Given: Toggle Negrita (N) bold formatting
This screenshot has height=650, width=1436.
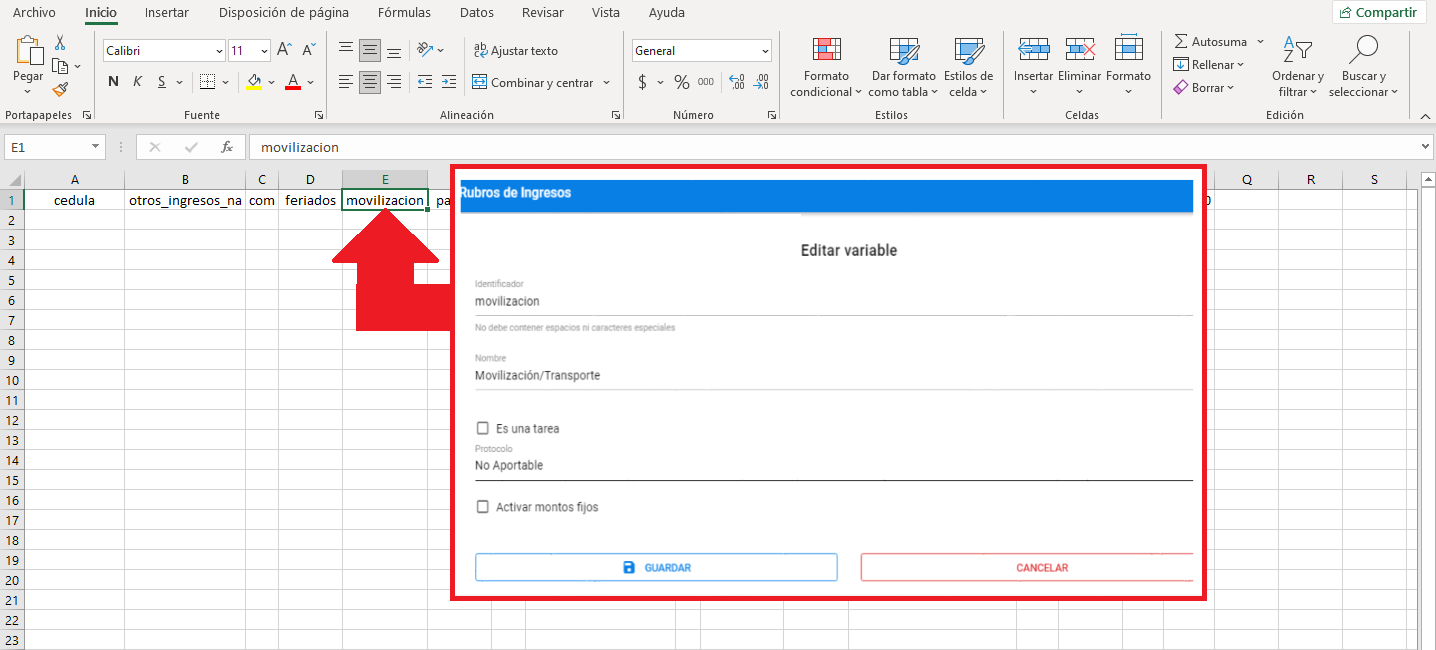Looking at the screenshot, I should 113,82.
